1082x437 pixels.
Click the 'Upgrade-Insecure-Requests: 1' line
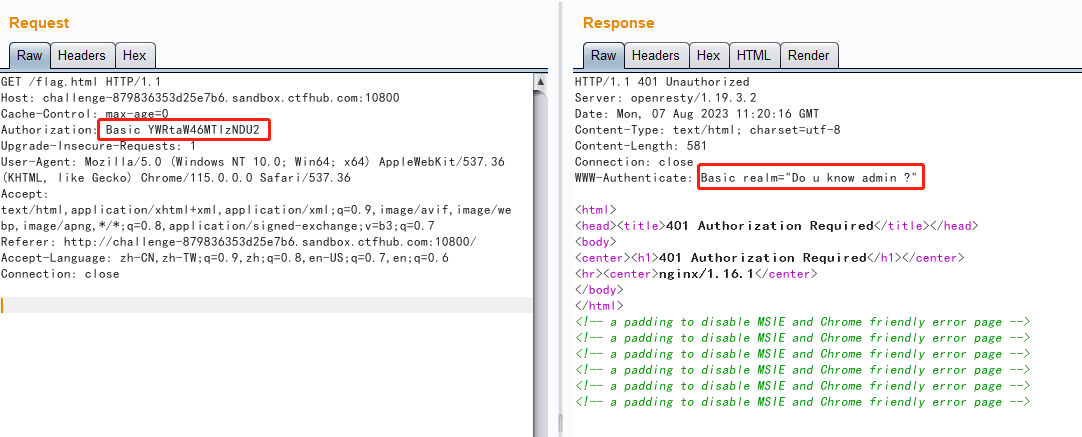click(x=99, y=146)
